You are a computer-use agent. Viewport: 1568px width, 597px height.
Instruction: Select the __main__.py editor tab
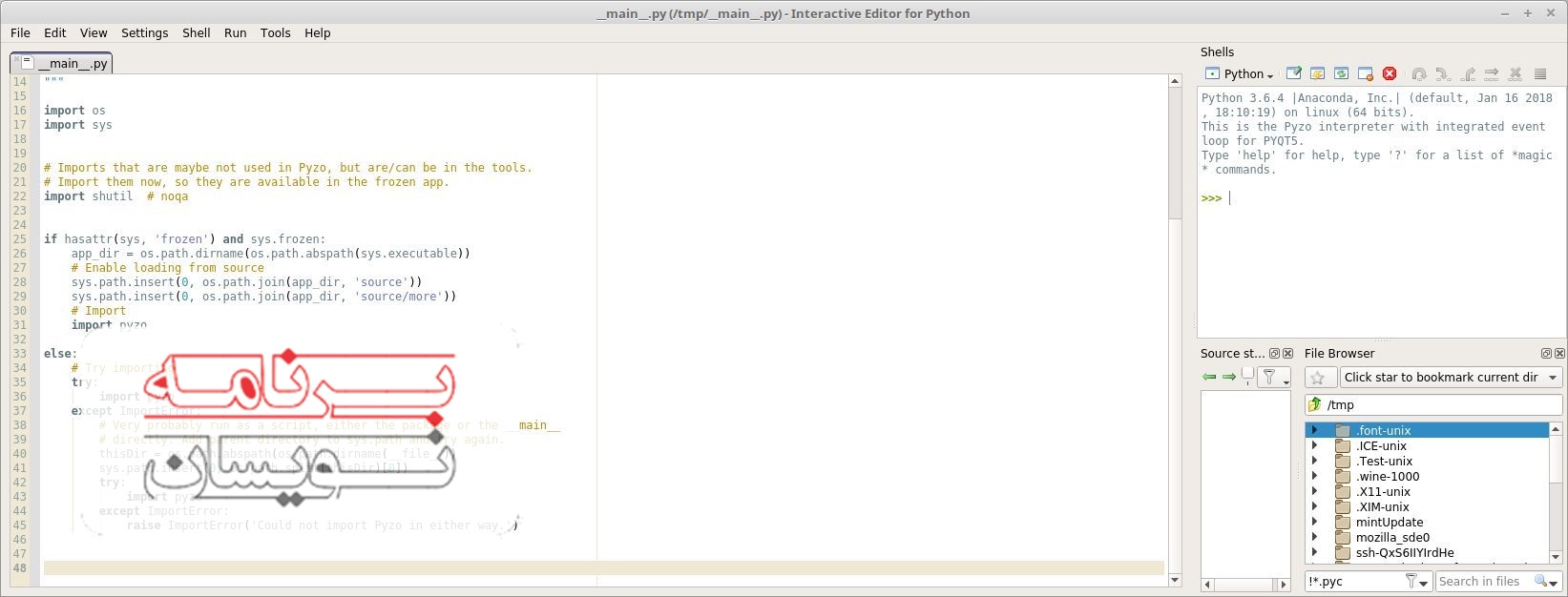[72, 64]
